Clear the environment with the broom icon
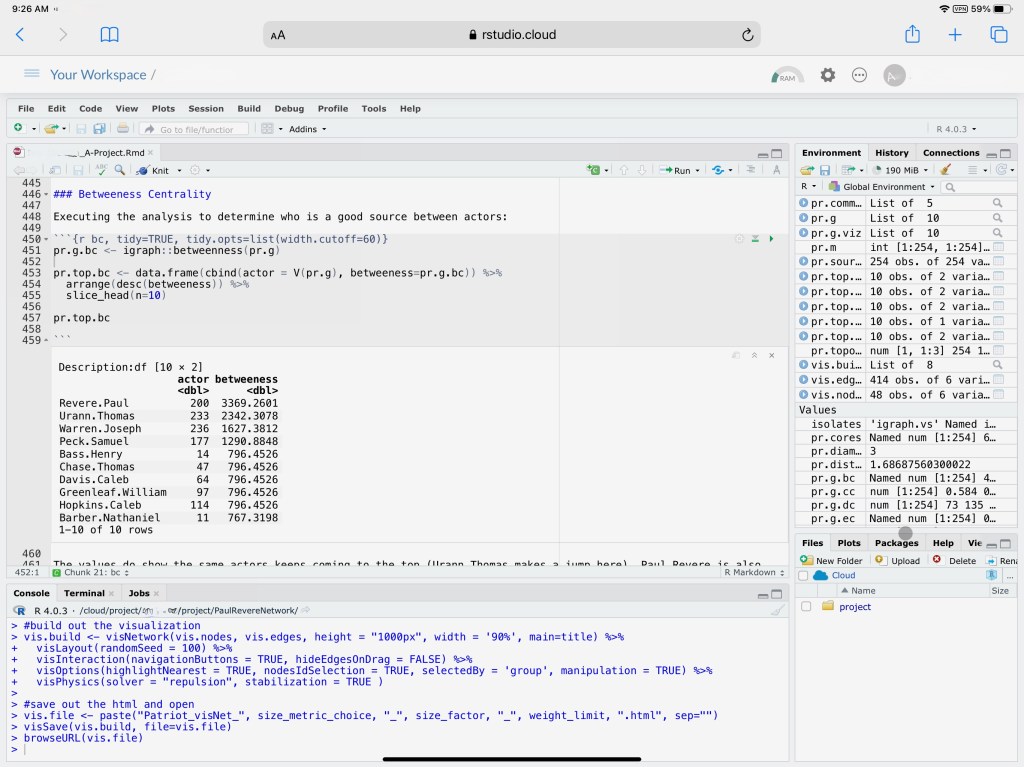 [946, 170]
